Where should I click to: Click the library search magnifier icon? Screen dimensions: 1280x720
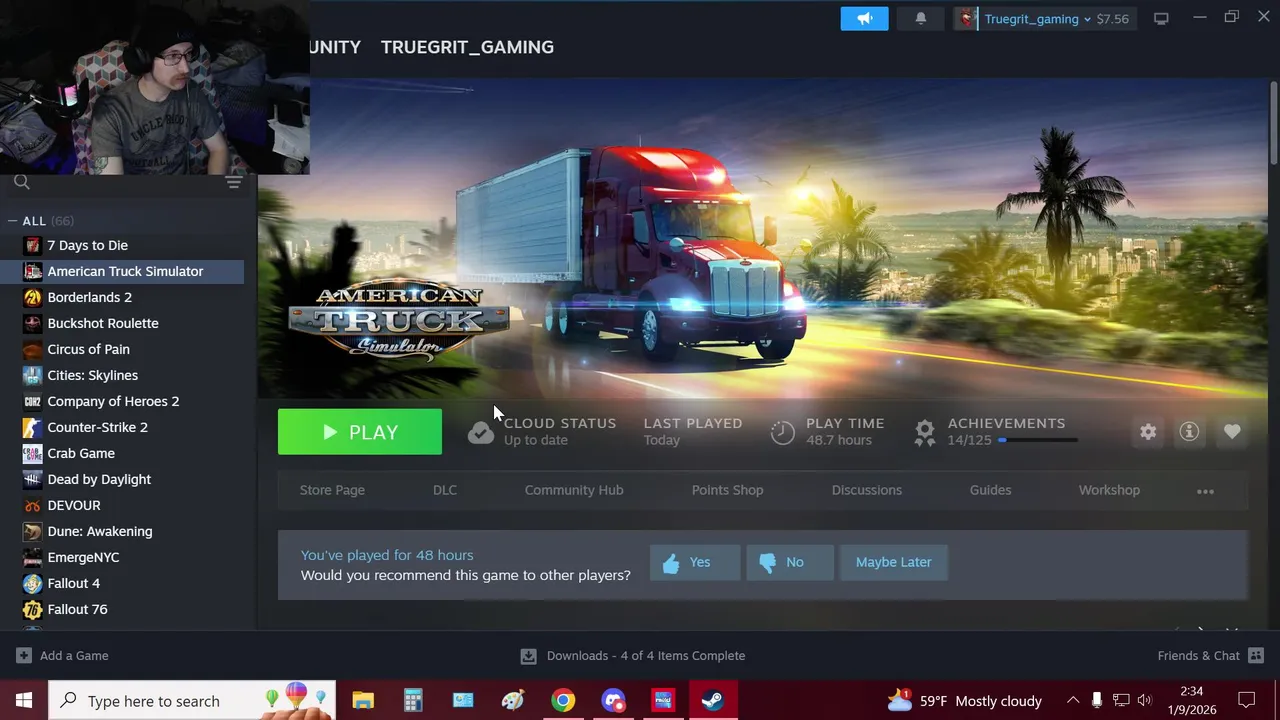coord(22,182)
